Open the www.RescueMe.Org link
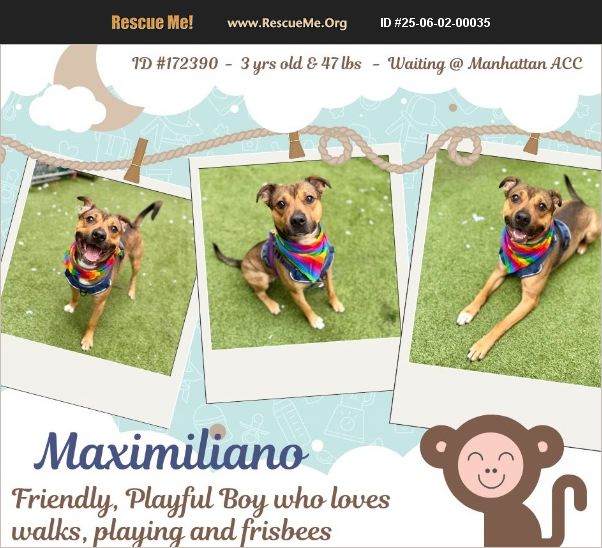This screenshot has width=602, height=548. tap(287, 23)
